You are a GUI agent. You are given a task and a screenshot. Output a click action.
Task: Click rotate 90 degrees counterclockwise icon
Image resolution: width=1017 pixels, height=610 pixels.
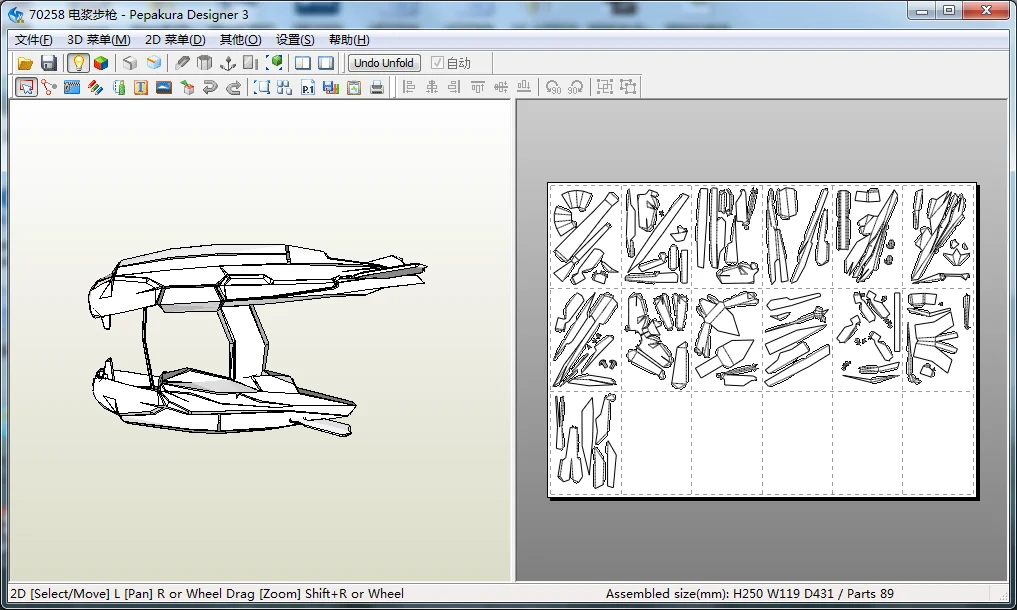click(553, 87)
